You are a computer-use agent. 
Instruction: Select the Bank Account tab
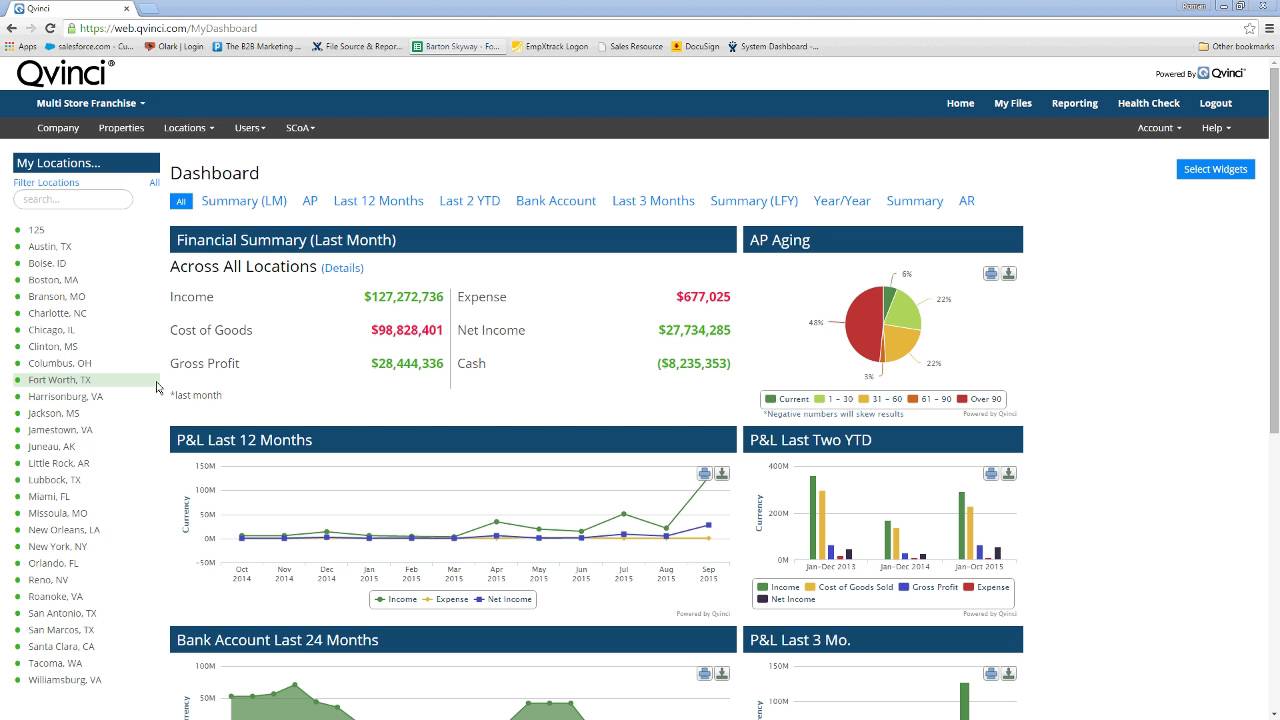[x=556, y=201]
